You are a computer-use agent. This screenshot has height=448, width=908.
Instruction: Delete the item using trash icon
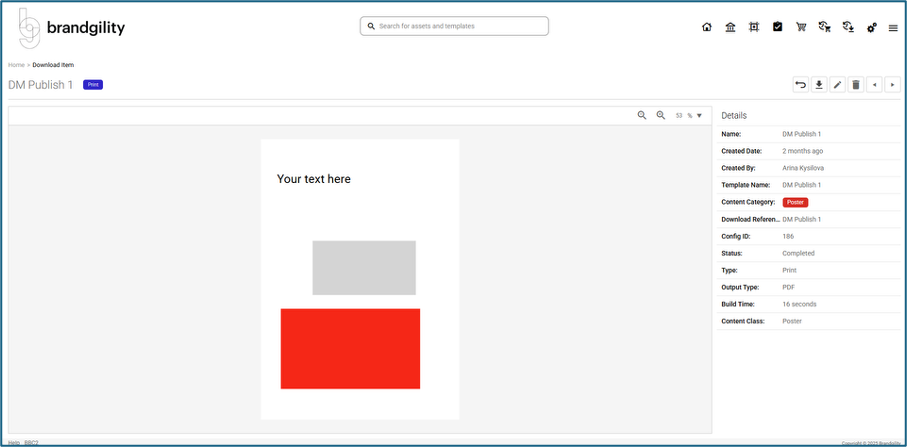(x=856, y=85)
